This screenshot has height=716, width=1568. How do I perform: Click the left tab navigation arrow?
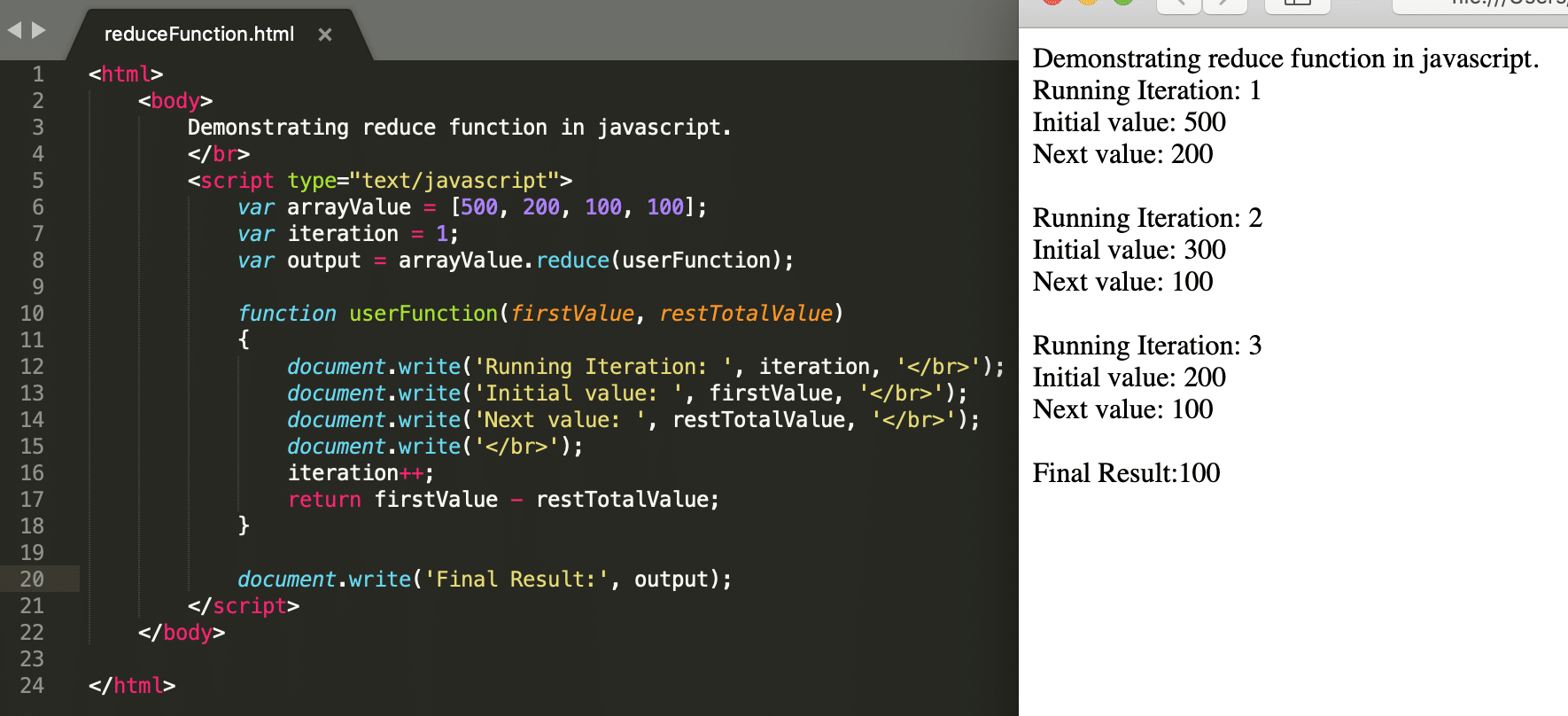click(14, 30)
